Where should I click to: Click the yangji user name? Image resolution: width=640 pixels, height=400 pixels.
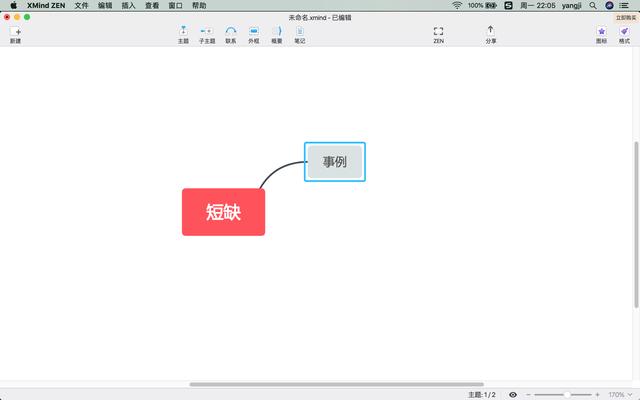click(x=571, y=5)
